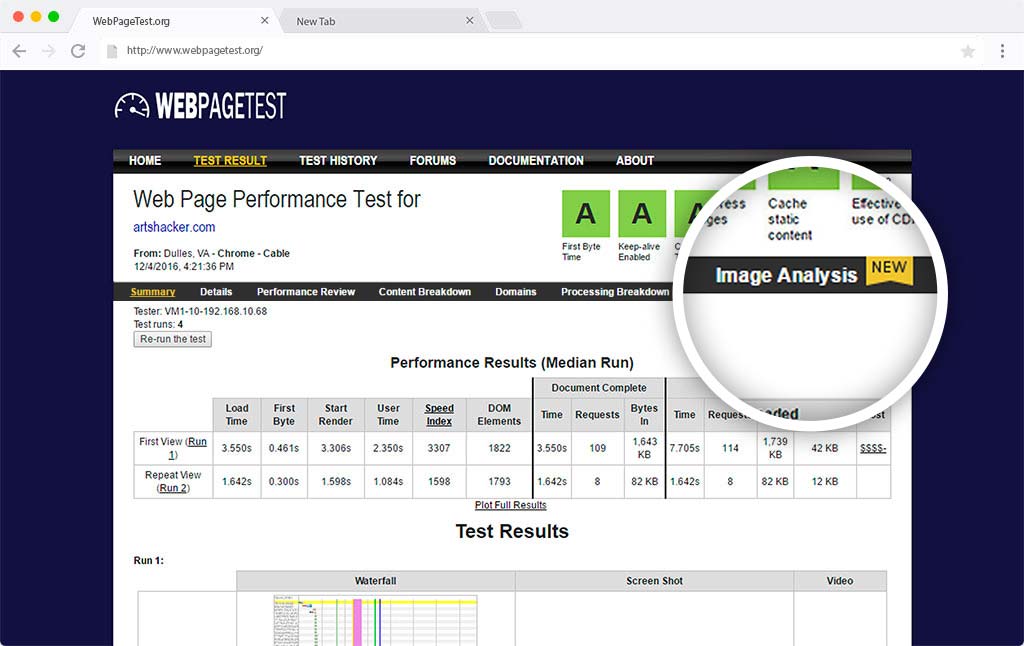
Task: Select the Details sub-tab
Action: [x=216, y=292]
